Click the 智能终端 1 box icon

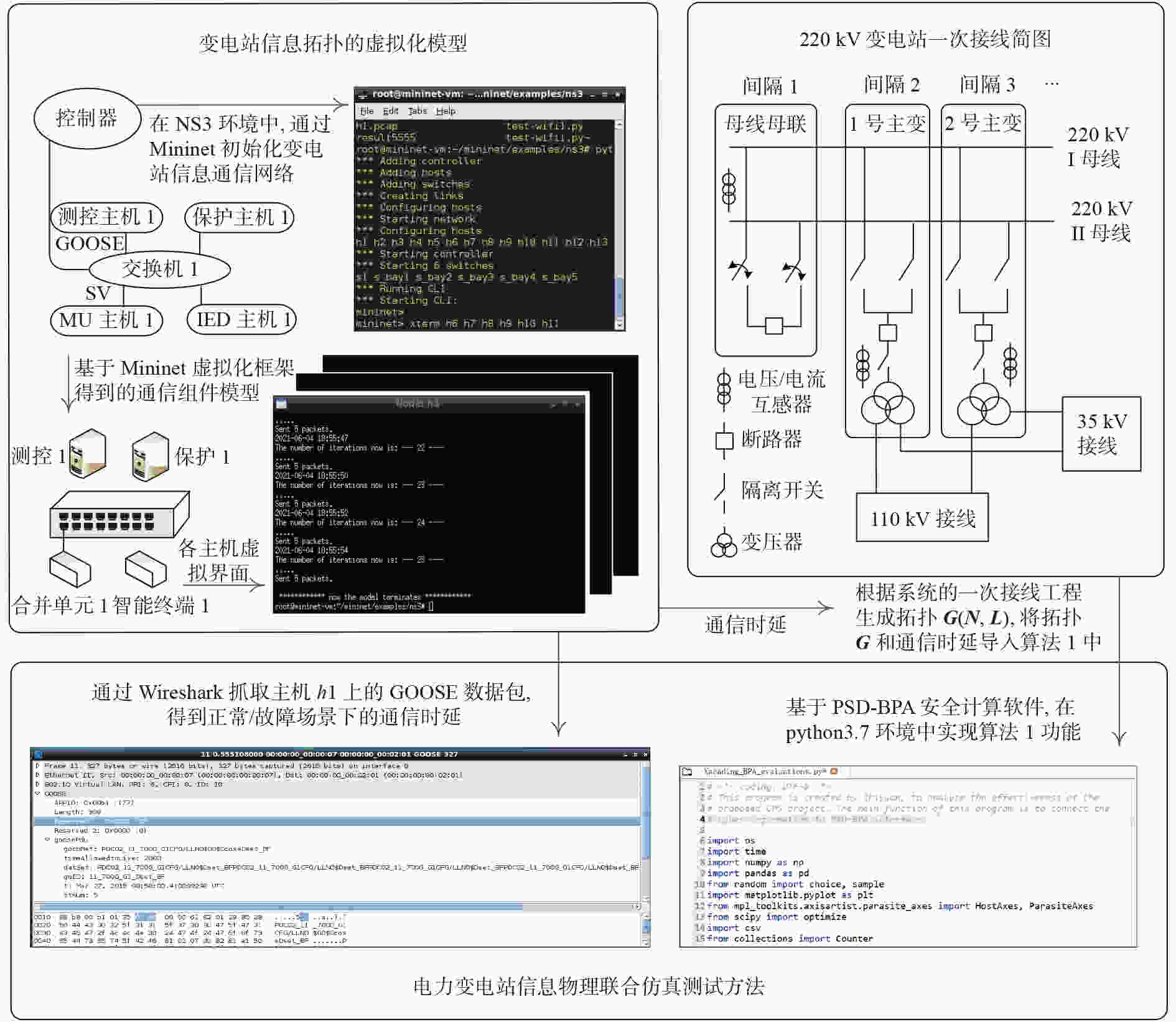click(x=146, y=569)
